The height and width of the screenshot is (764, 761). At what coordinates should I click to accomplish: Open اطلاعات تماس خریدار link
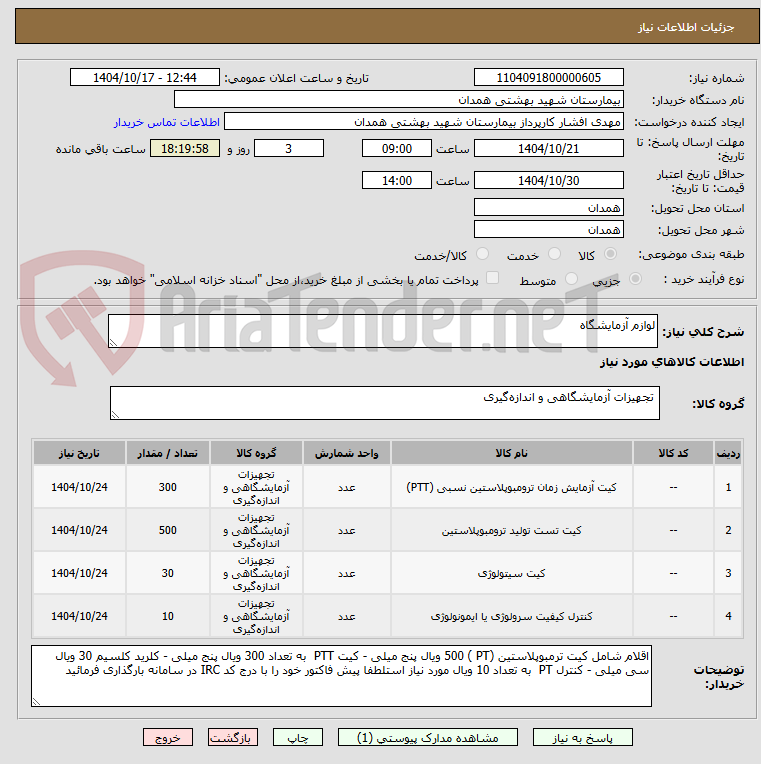167,122
